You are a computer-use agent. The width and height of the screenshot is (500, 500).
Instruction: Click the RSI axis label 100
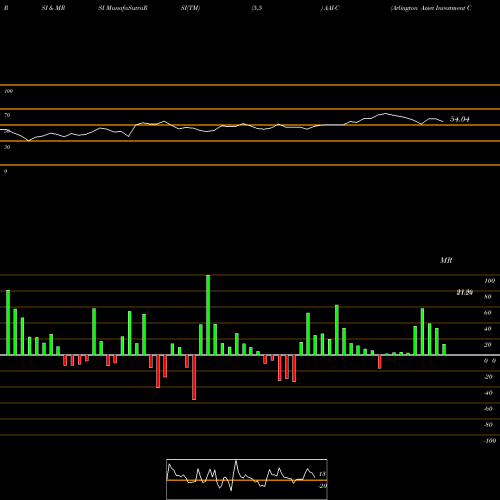point(8,91)
